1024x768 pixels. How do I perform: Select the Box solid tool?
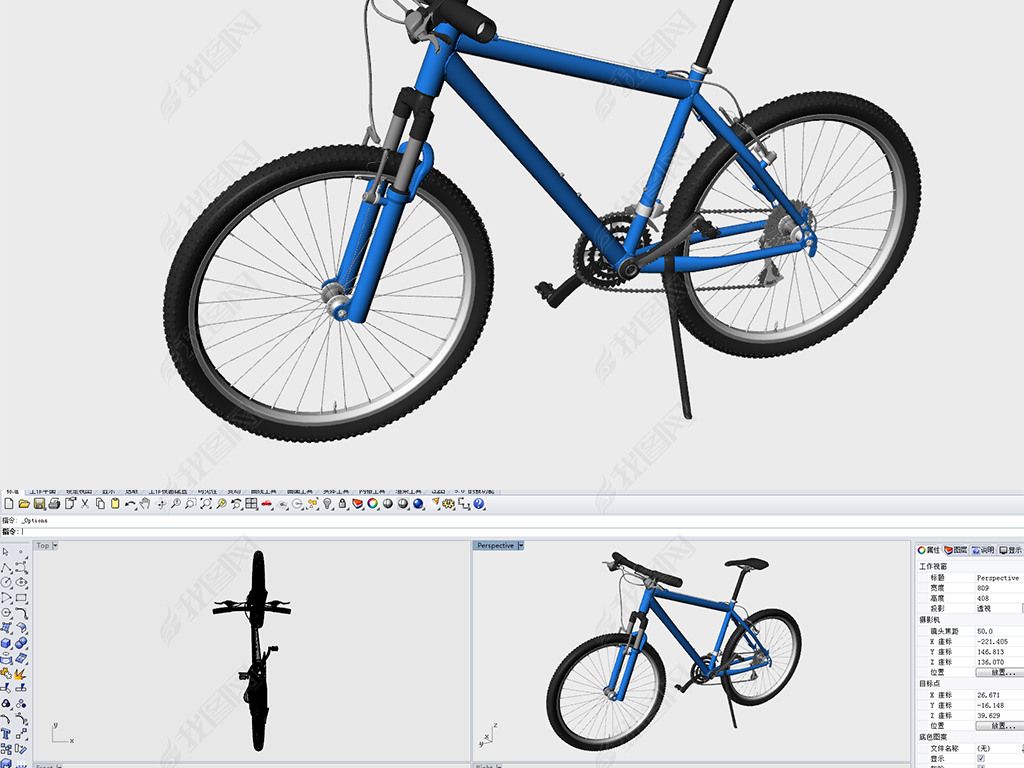point(7,643)
